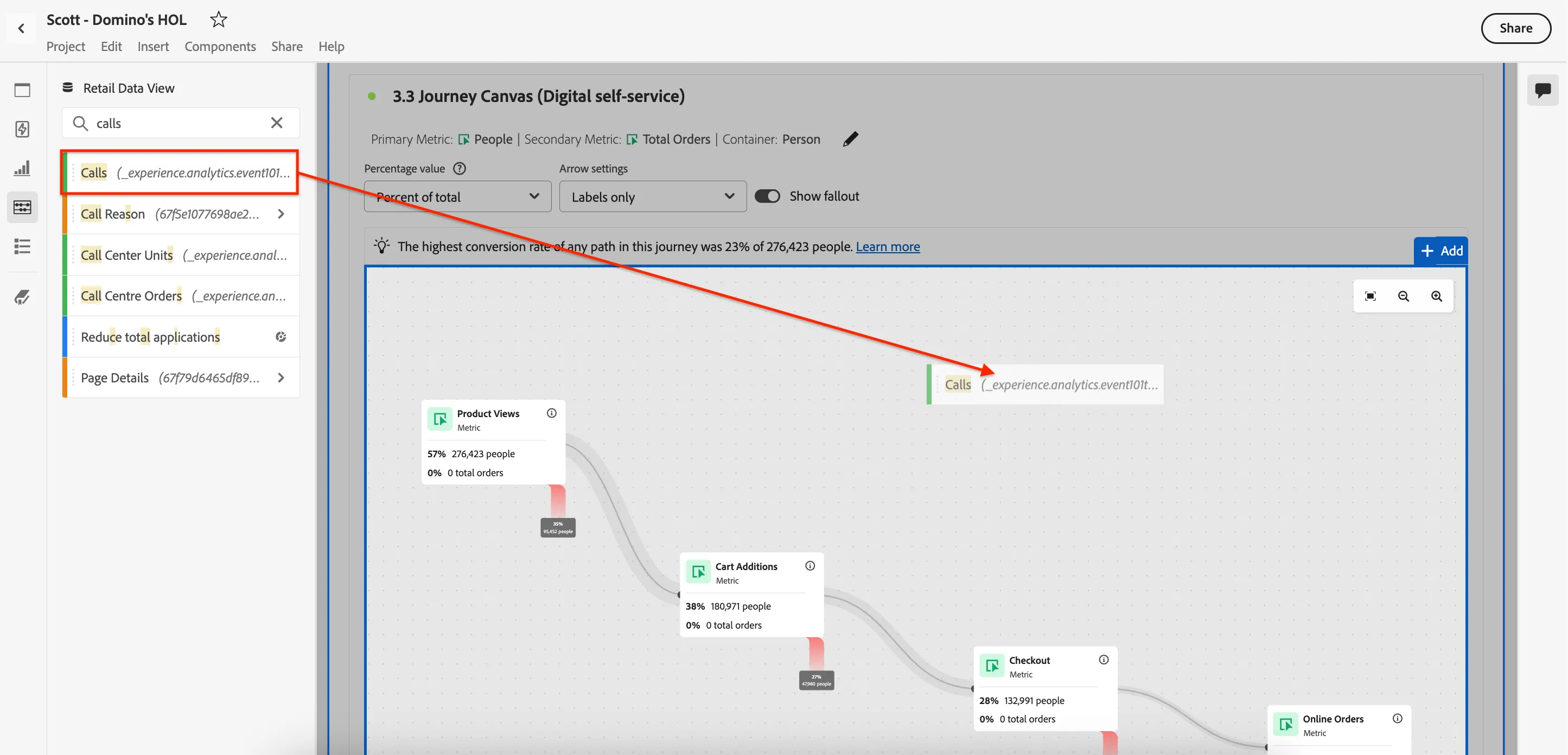Select the Call Center Units metric
1568x755 pixels.
[x=181, y=255]
